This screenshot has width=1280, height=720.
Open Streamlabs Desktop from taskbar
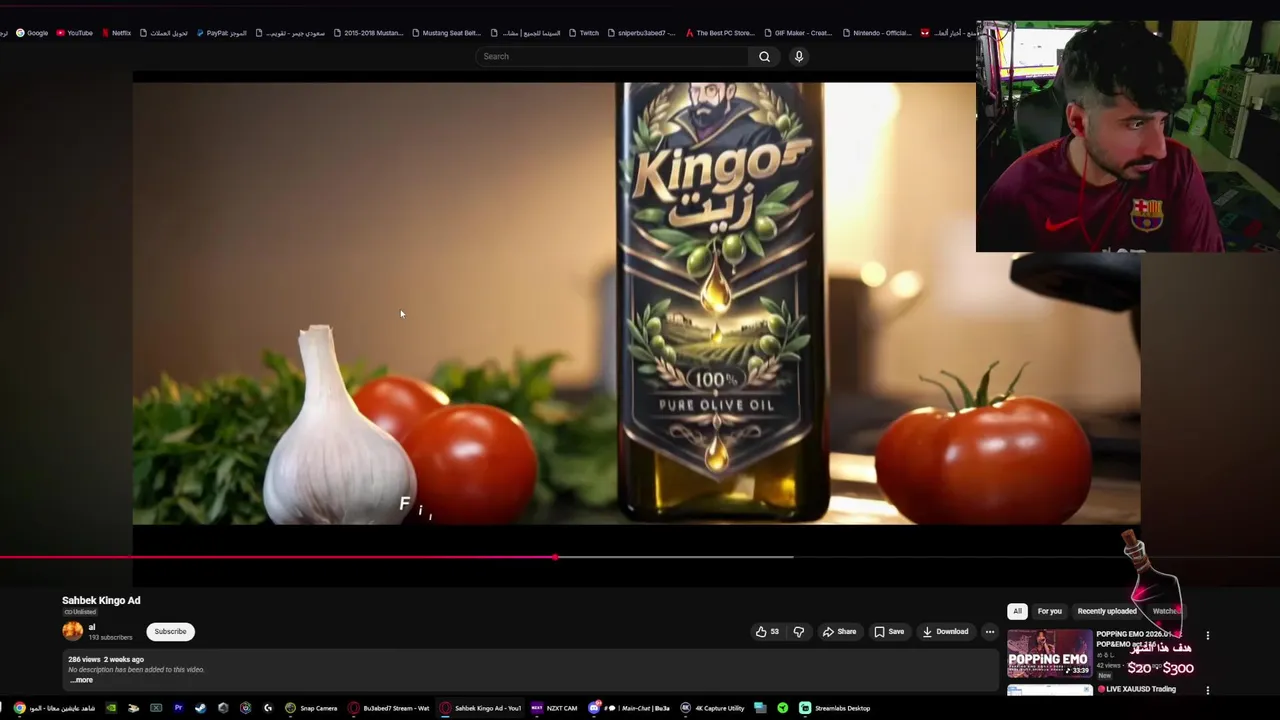tap(835, 708)
